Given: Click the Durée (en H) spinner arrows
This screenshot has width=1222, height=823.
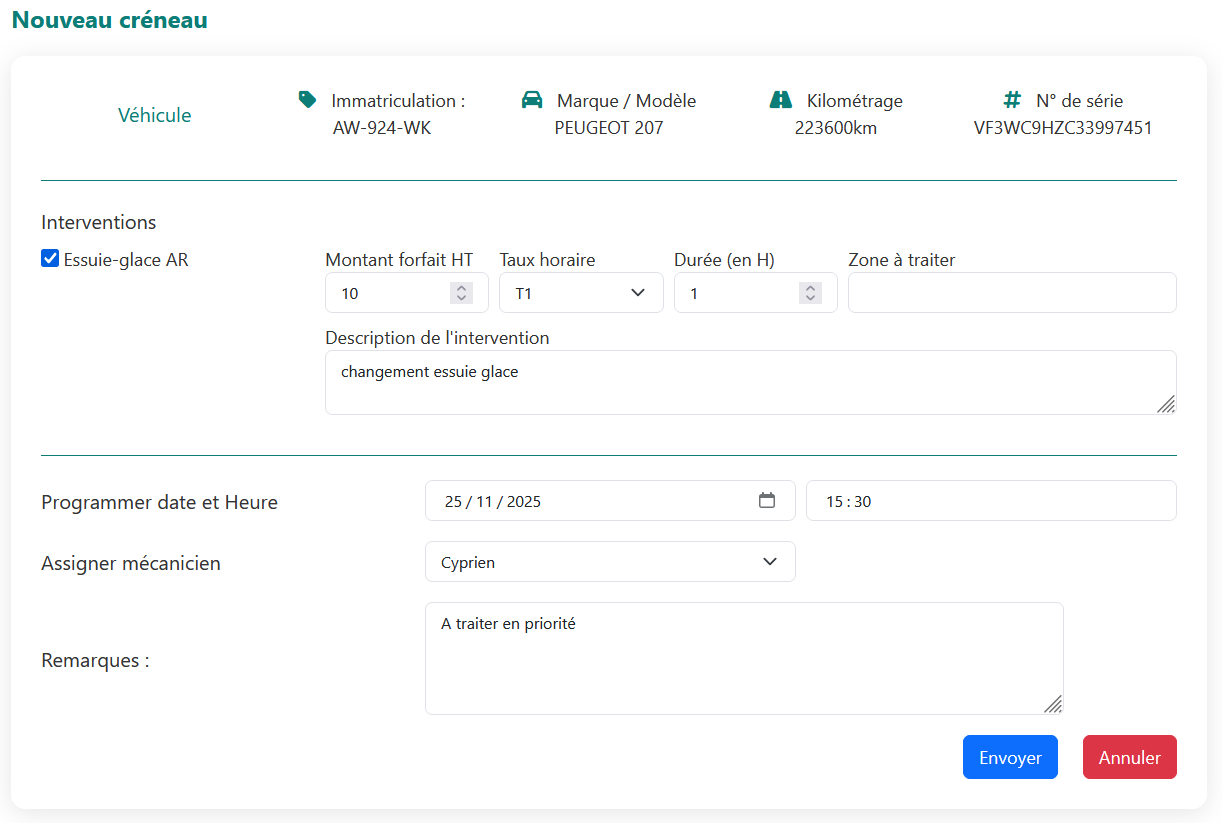Looking at the screenshot, I should click(810, 293).
